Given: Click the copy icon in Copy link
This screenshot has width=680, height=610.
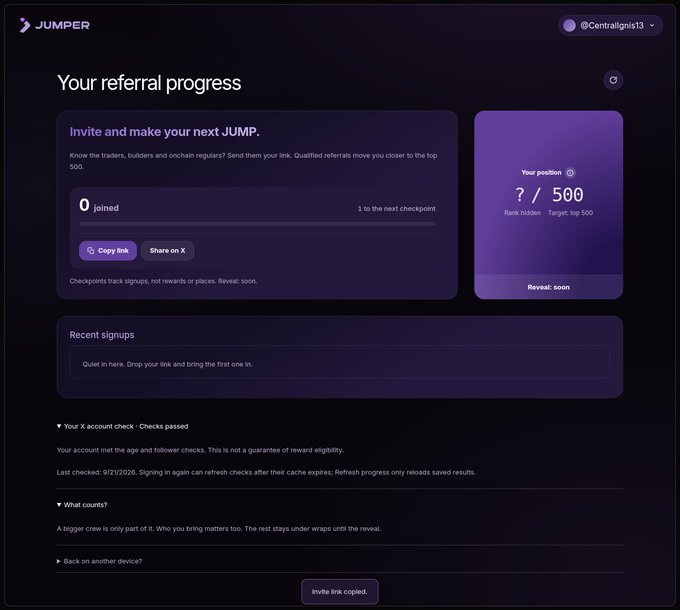Looking at the screenshot, I should [91, 251].
